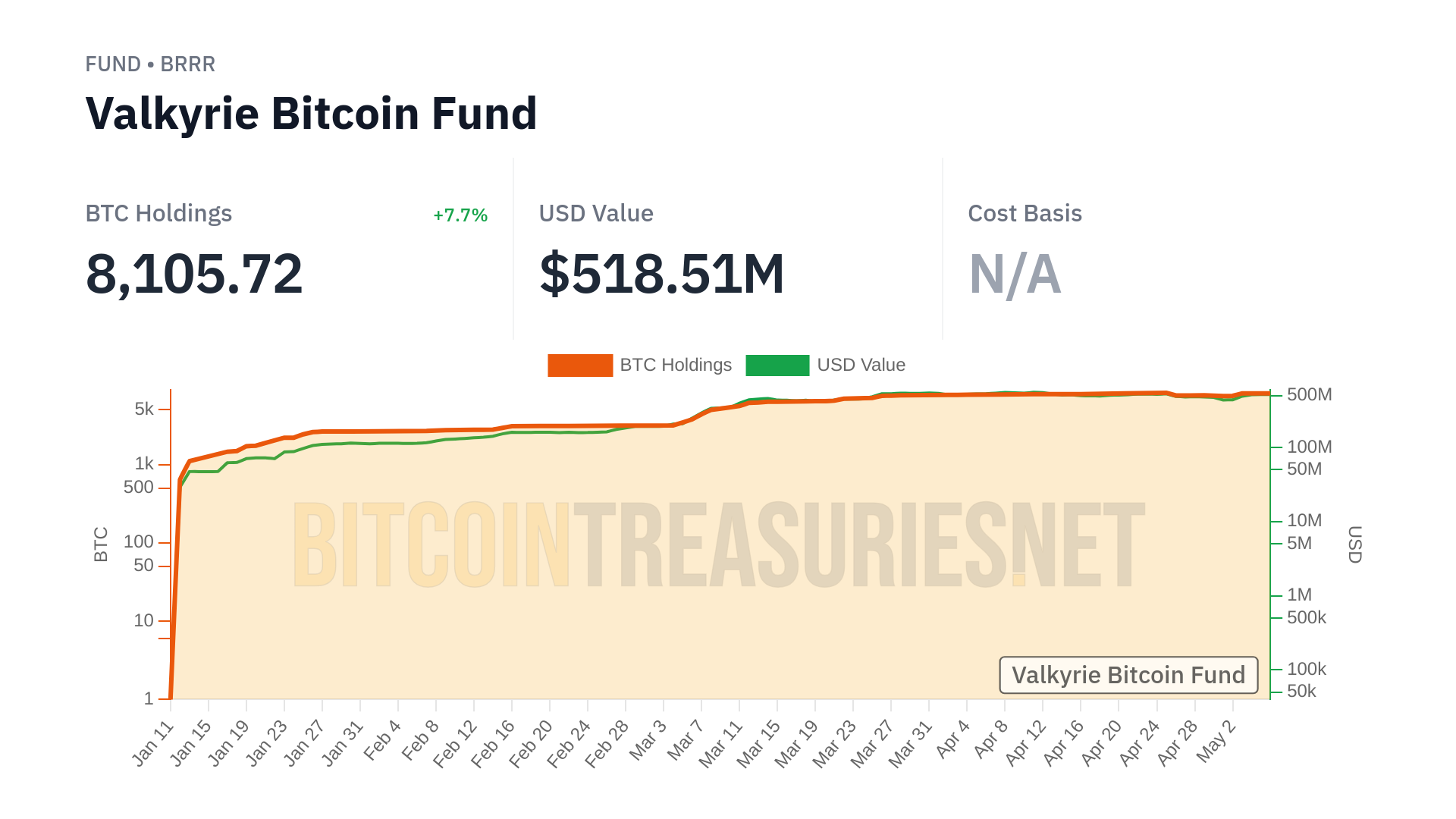This screenshot has height=819, width=1456.
Task: Click the FUND • BRRR ticker label
Action: (x=150, y=64)
